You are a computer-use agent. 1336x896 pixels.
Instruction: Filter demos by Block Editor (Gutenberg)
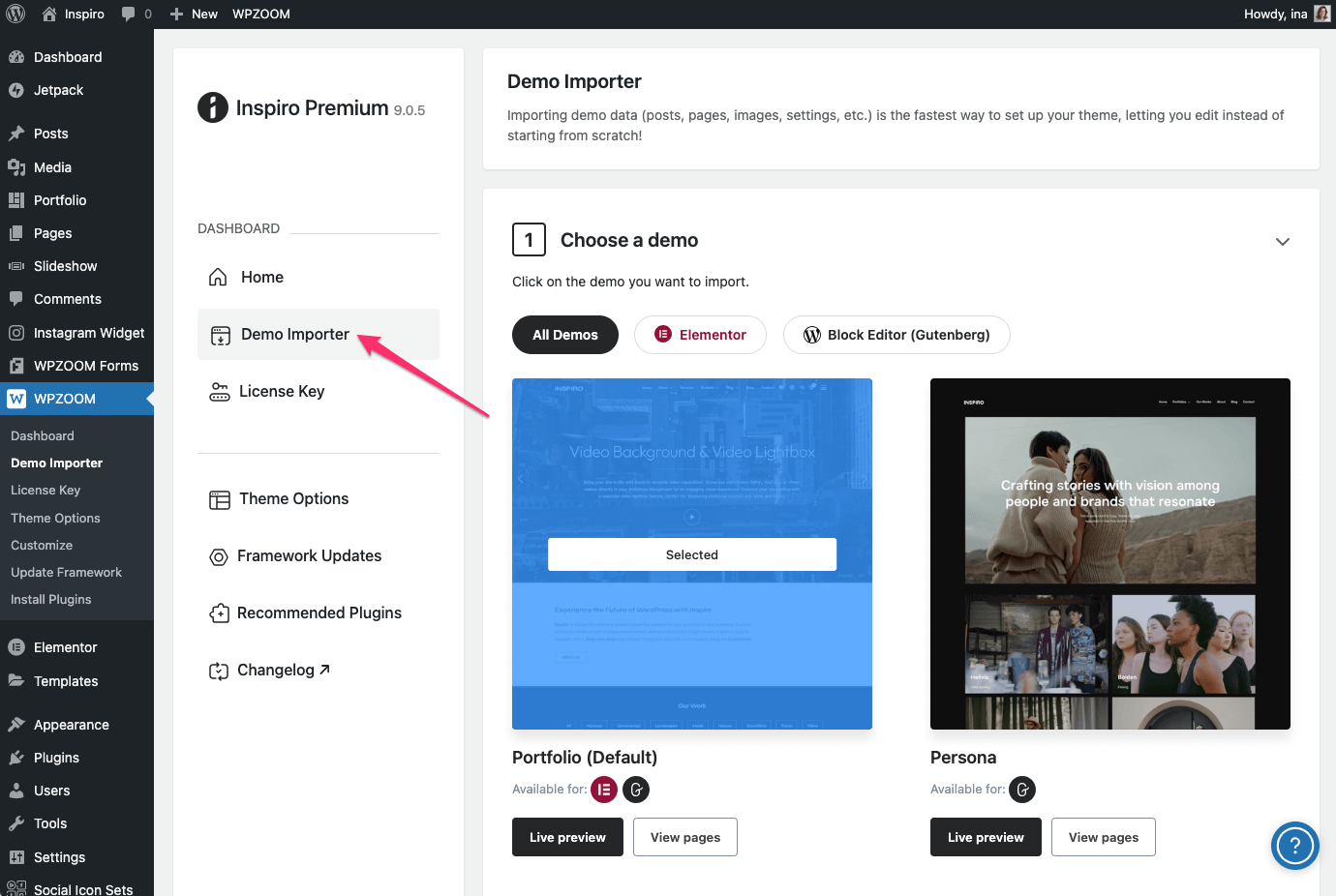coord(896,335)
